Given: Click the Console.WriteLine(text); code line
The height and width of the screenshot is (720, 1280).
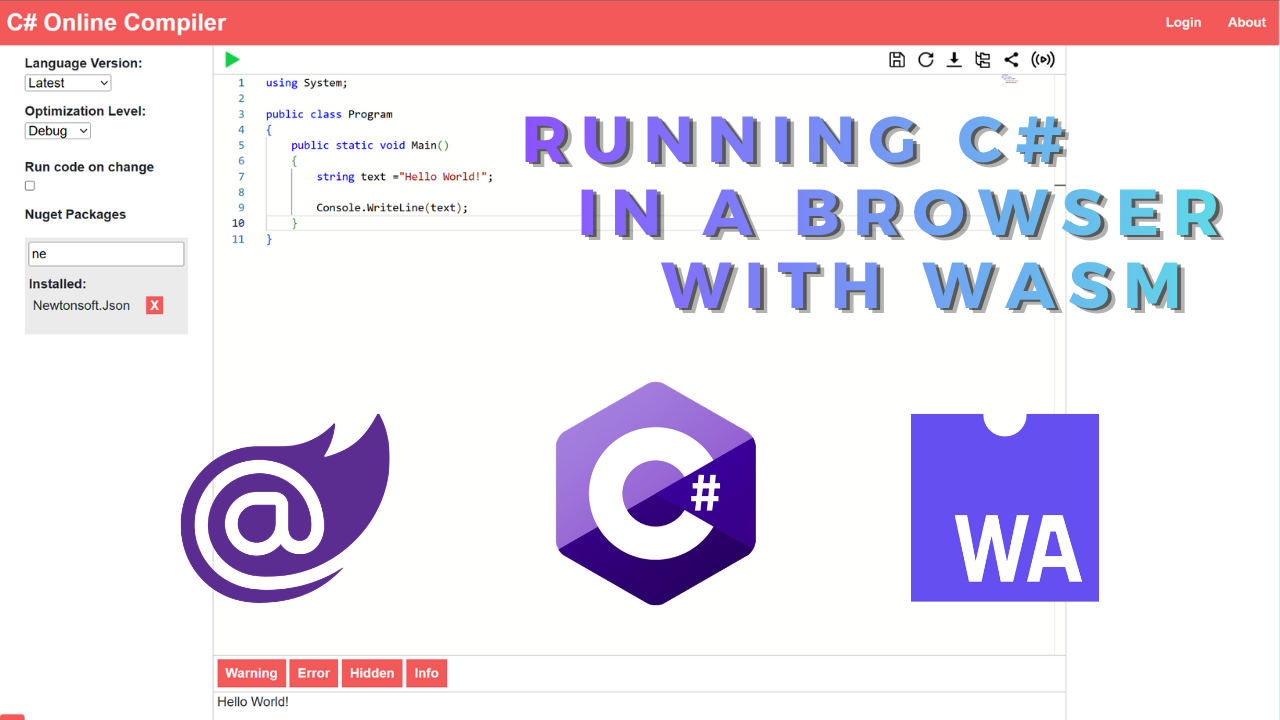Looking at the screenshot, I should 392,208.
